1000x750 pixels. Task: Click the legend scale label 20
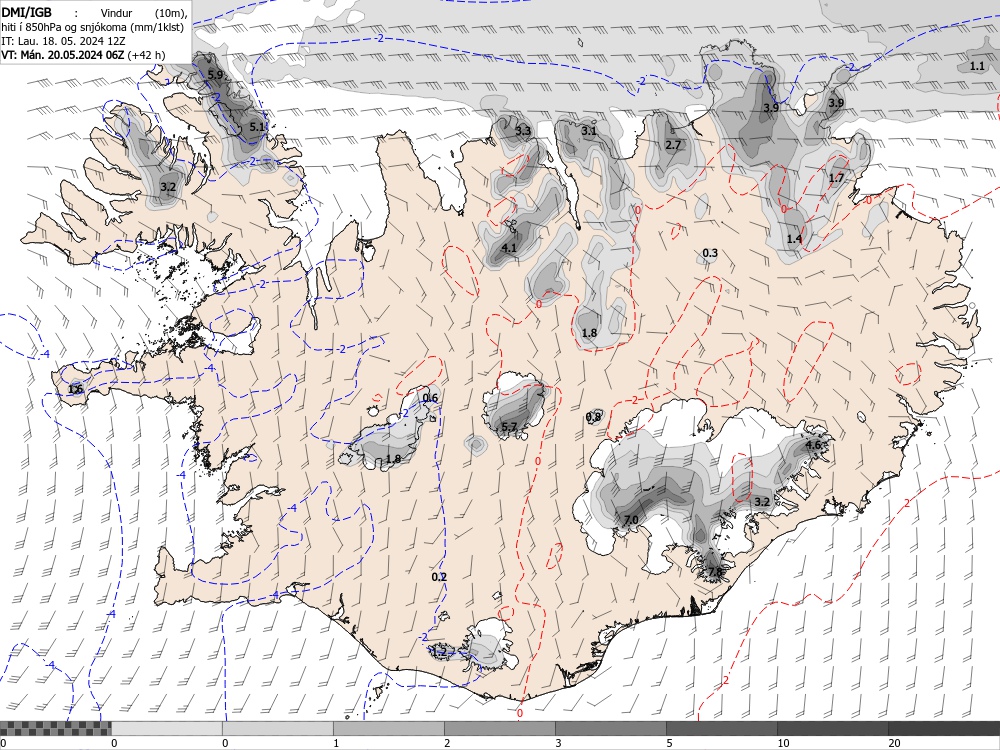[894, 743]
